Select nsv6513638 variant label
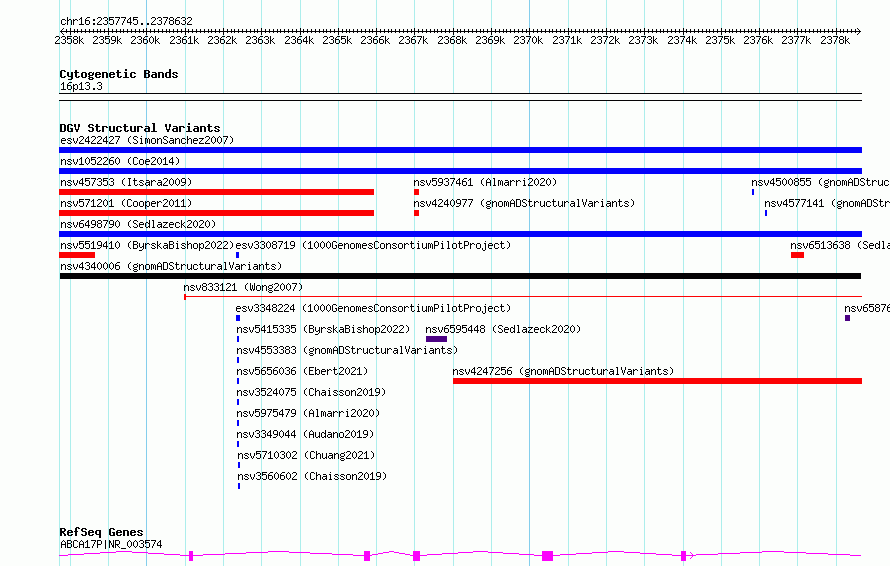This screenshot has width=890, height=566. [840, 245]
